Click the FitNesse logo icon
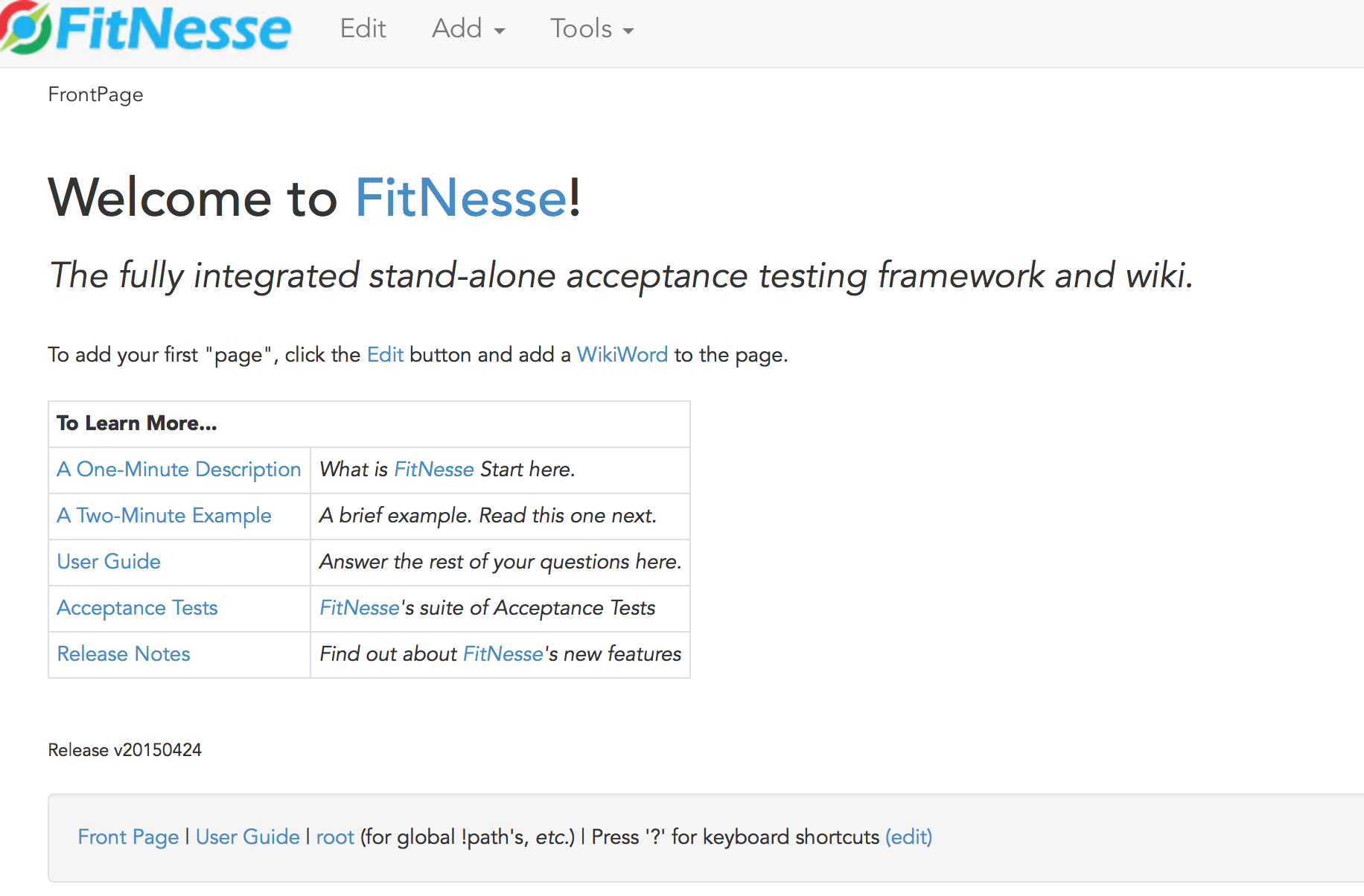 pyautogui.click(x=26, y=28)
